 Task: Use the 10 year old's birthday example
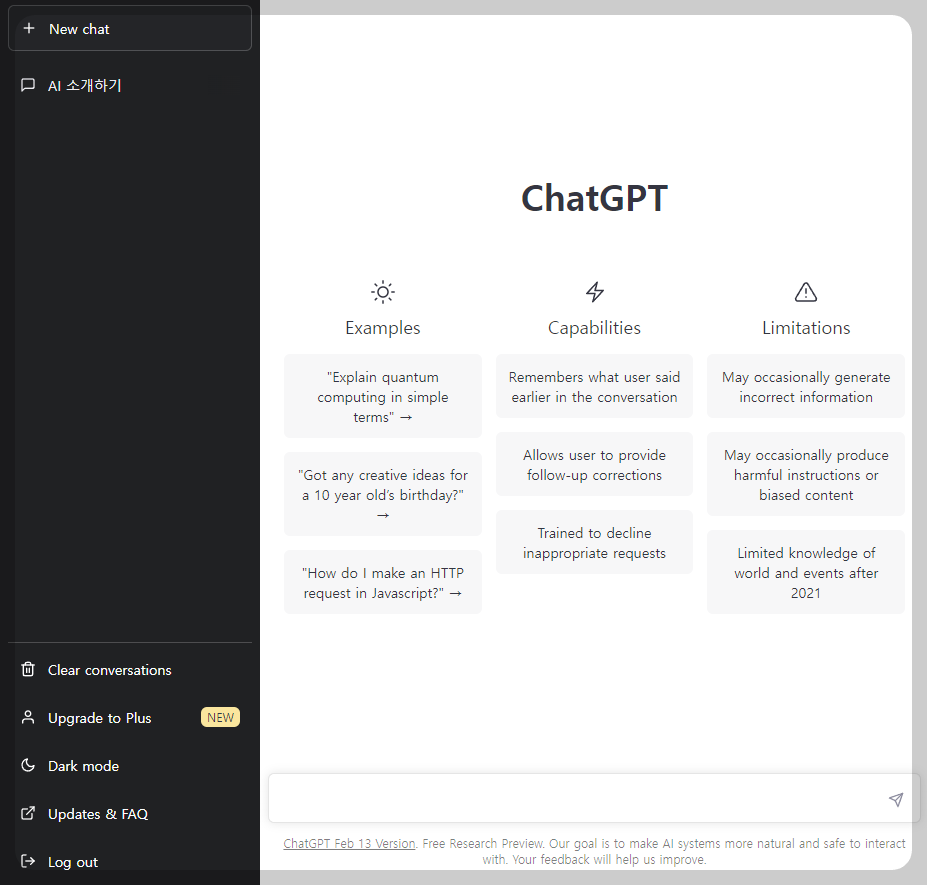(x=383, y=494)
